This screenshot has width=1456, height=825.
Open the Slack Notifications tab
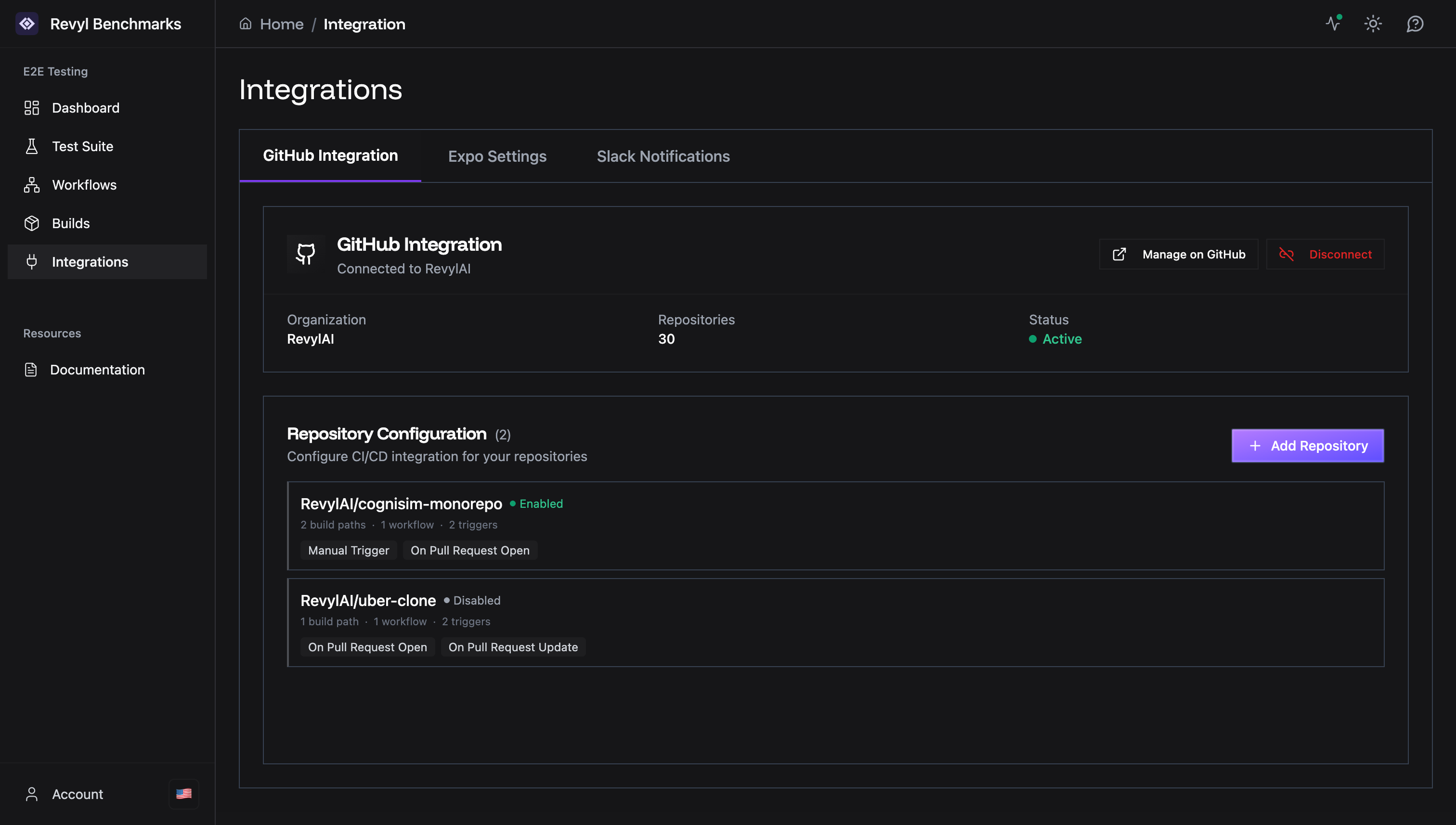[x=663, y=156]
